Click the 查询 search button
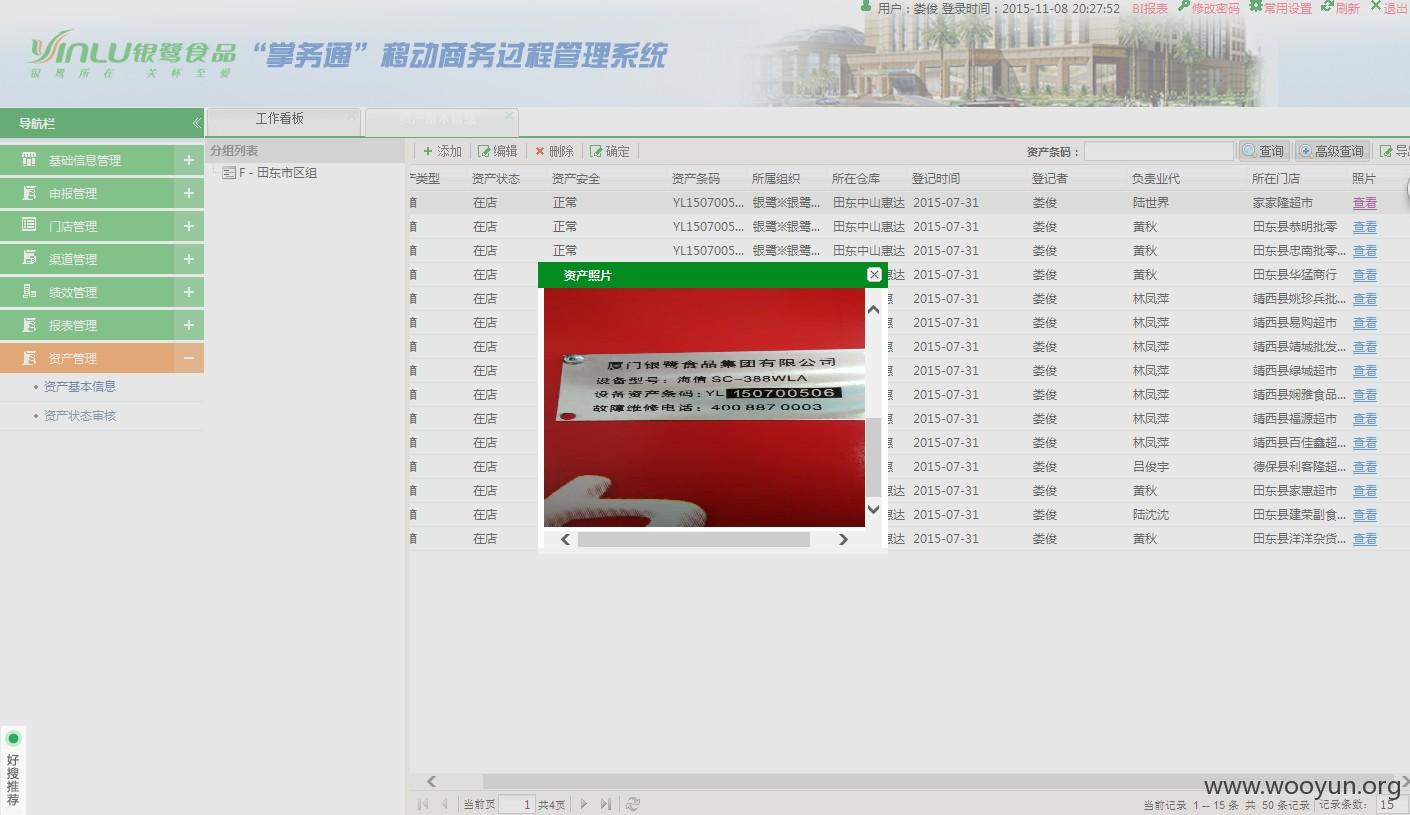This screenshot has height=815, width=1410. tap(1264, 151)
